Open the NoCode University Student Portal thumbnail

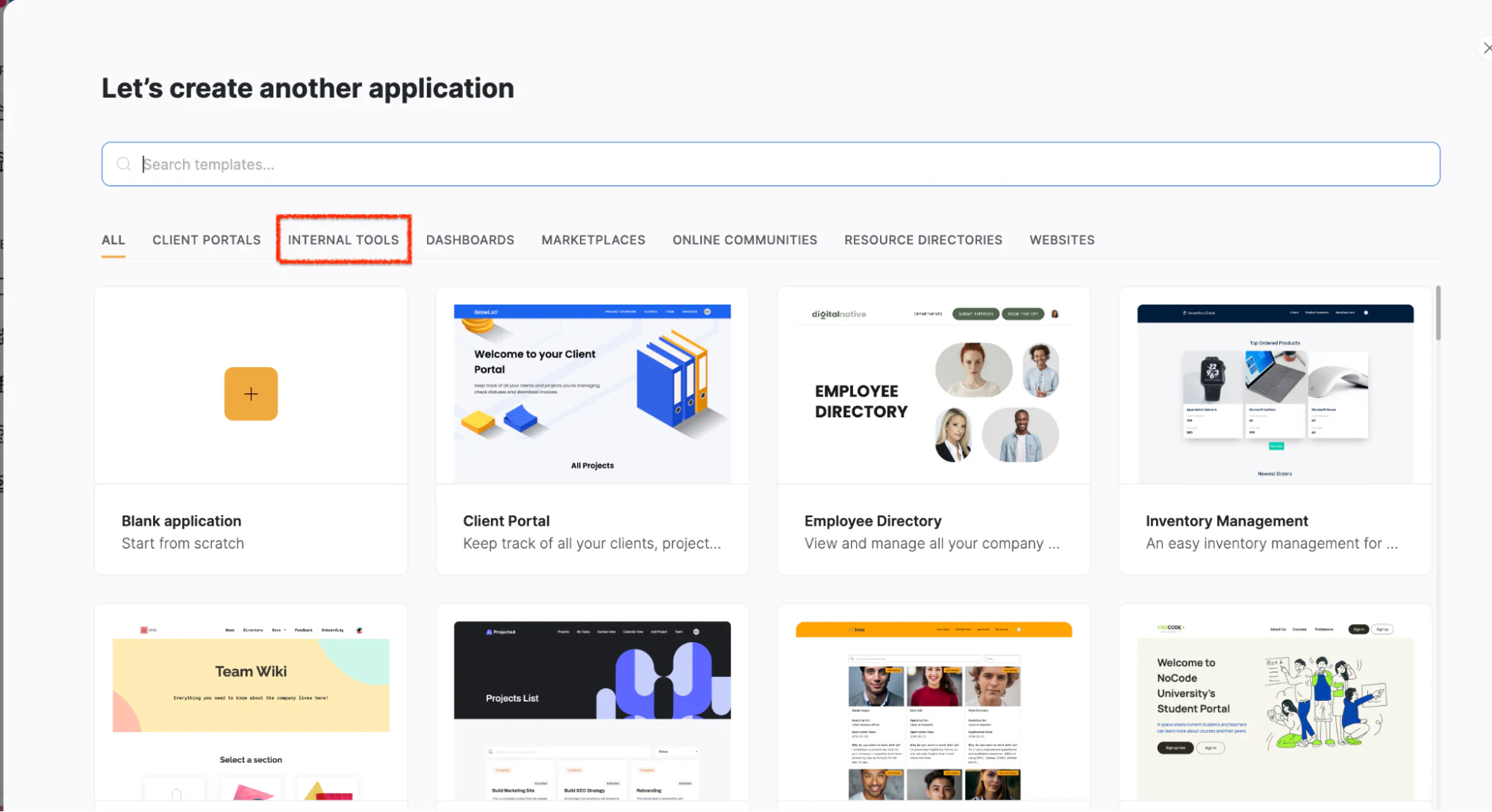[1276, 710]
